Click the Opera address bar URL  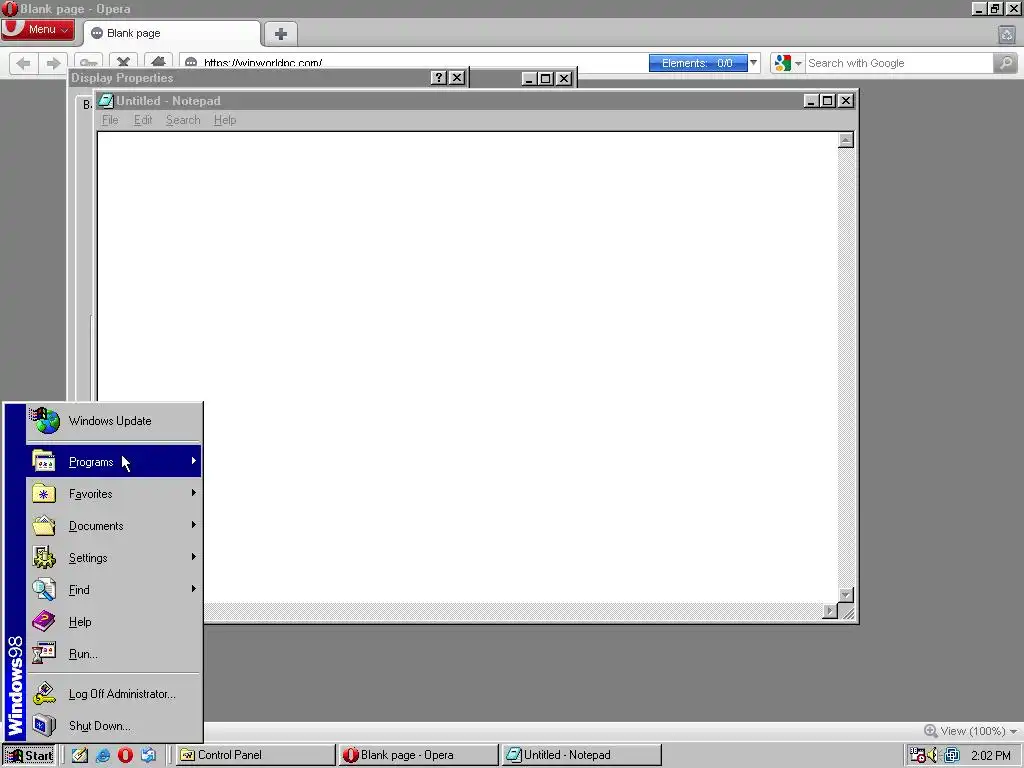(263, 63)
